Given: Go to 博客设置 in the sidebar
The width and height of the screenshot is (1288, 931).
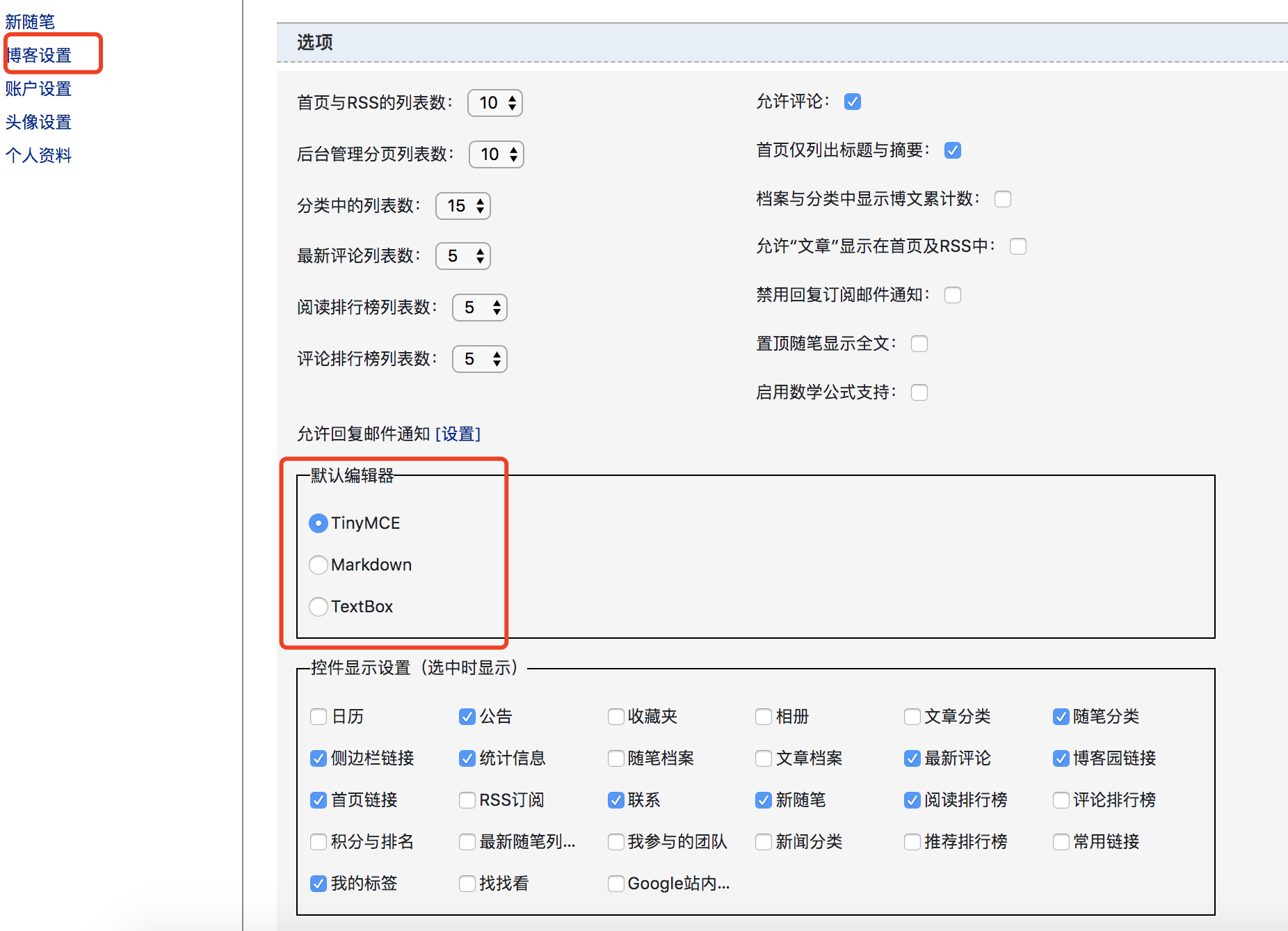Looking at the screenshot, I should pyautogui.click(x=39, y=55).
